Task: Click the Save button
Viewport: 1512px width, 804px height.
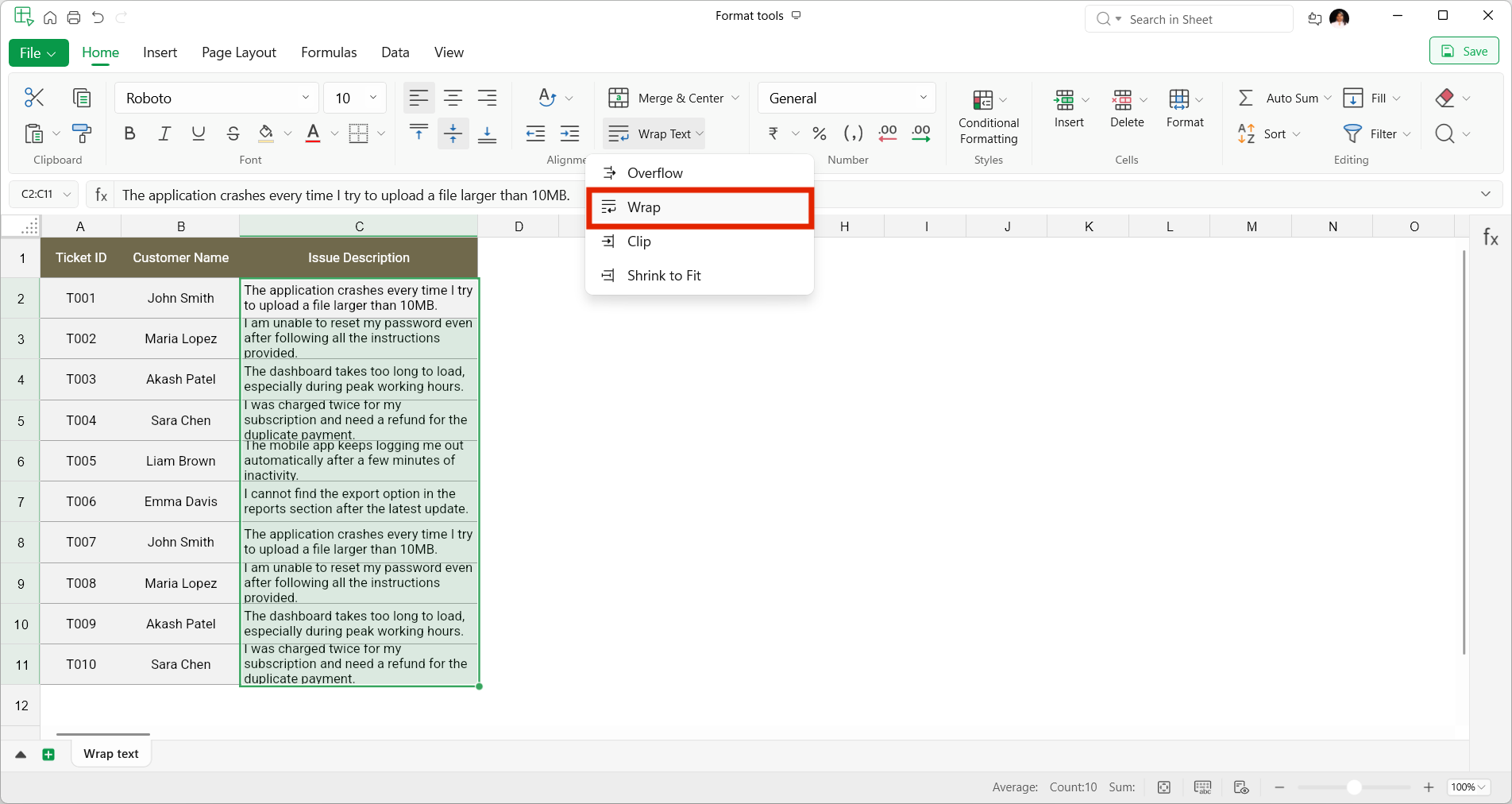Action: tap(1464, 52)
